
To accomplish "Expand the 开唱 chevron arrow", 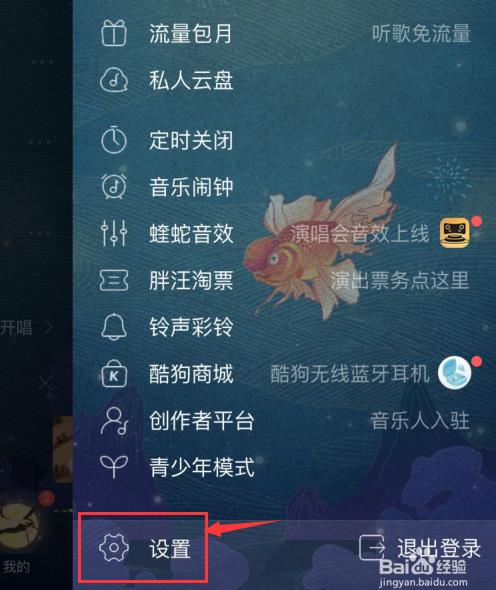I will coord(49,327).
